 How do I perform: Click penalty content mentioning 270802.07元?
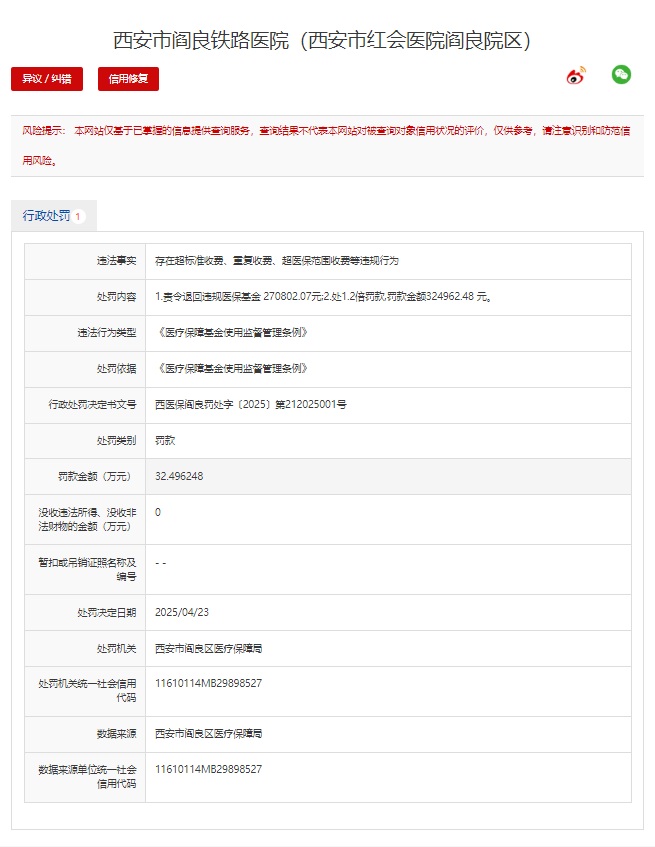pos(323,297)
